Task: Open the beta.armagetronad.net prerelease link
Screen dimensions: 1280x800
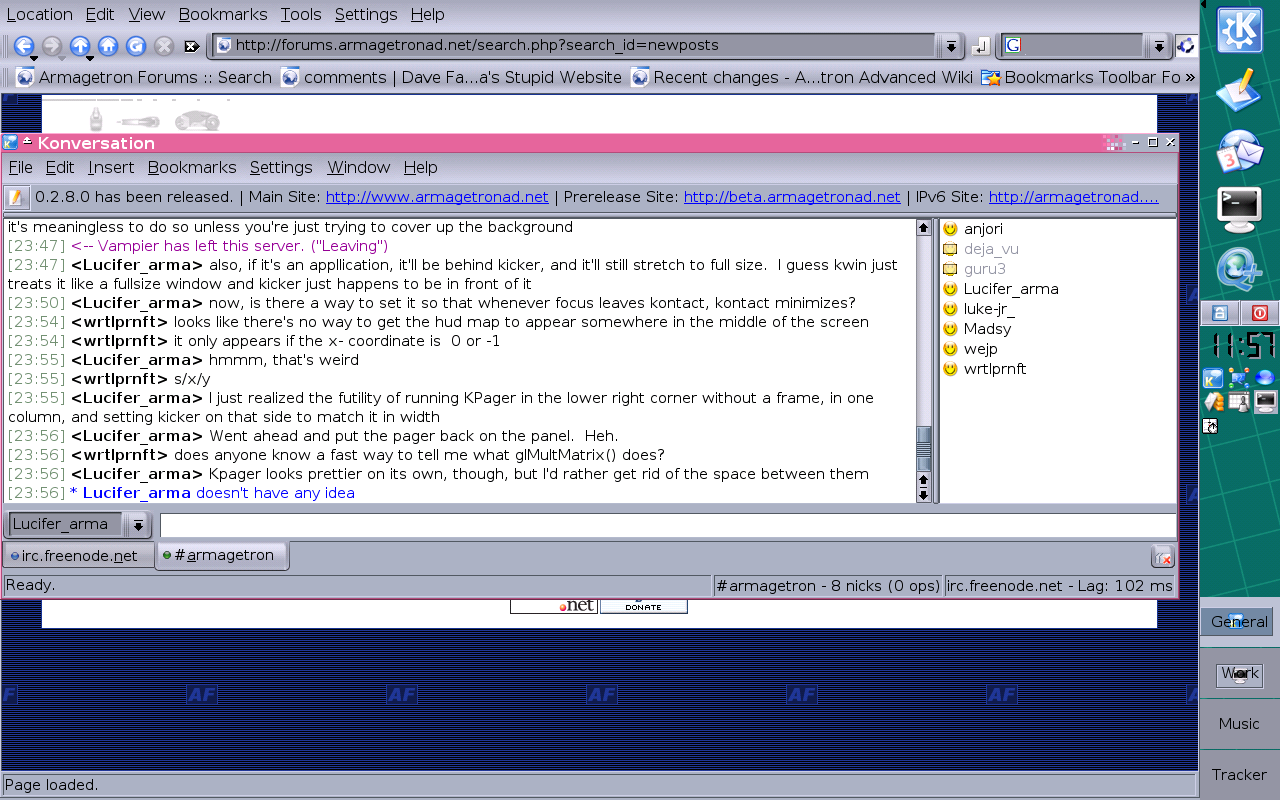Action: point(792,198)
